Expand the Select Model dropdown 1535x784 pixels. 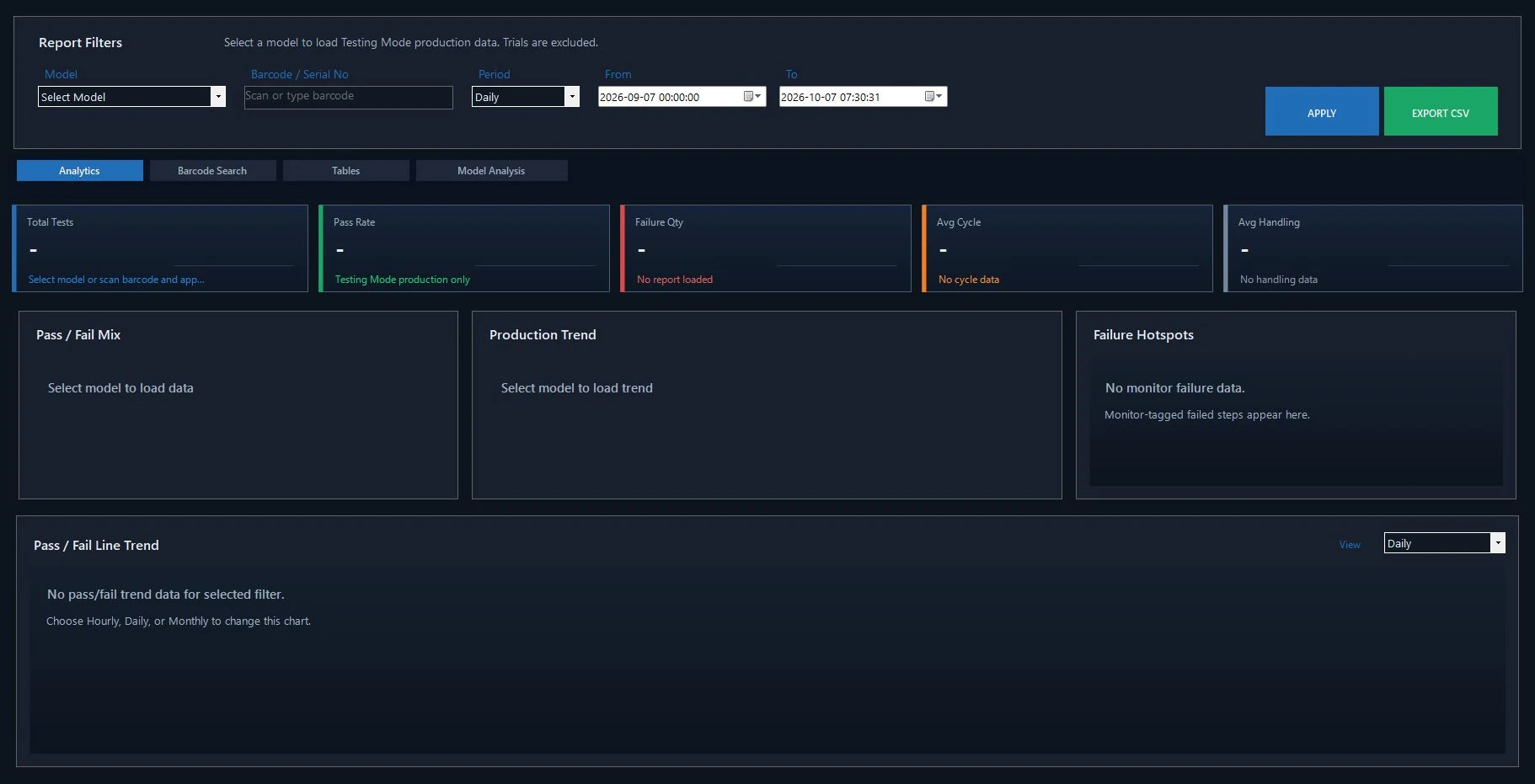(x=218, y=97)
